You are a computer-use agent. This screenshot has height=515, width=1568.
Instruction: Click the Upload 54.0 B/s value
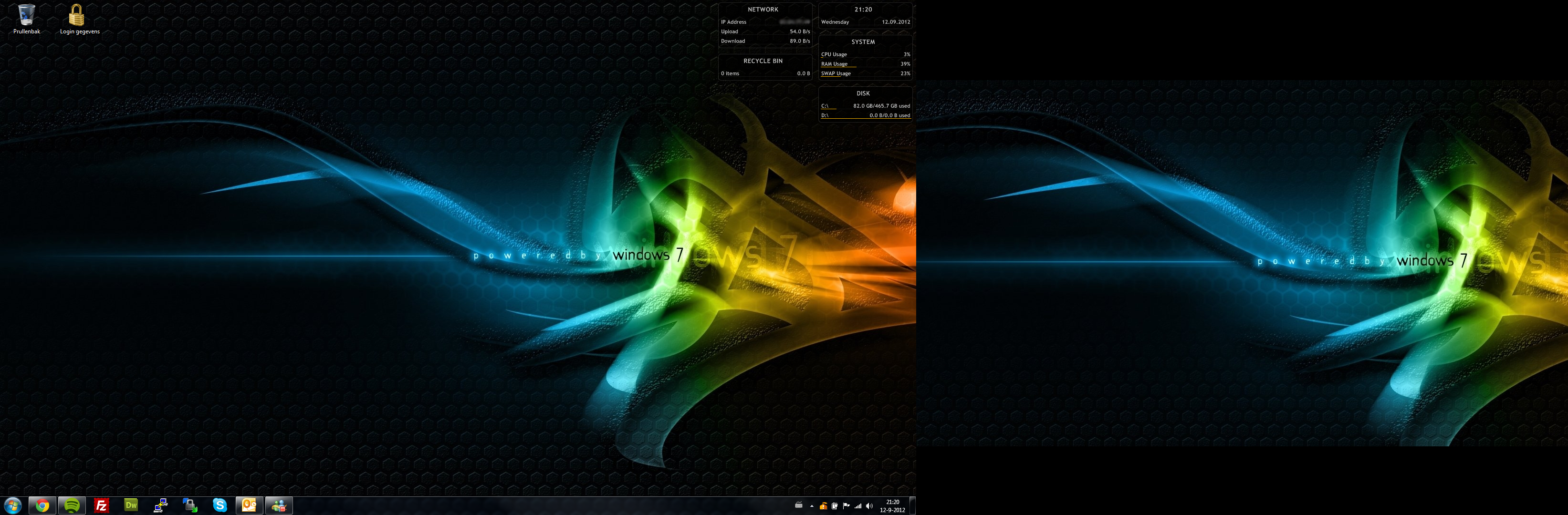click(x=800, y=31)
